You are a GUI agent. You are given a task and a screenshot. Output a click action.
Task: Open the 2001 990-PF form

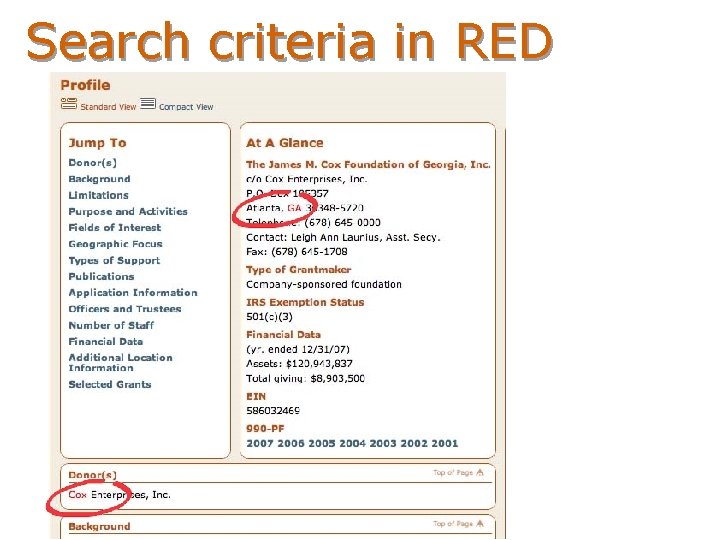pos(444,443)
